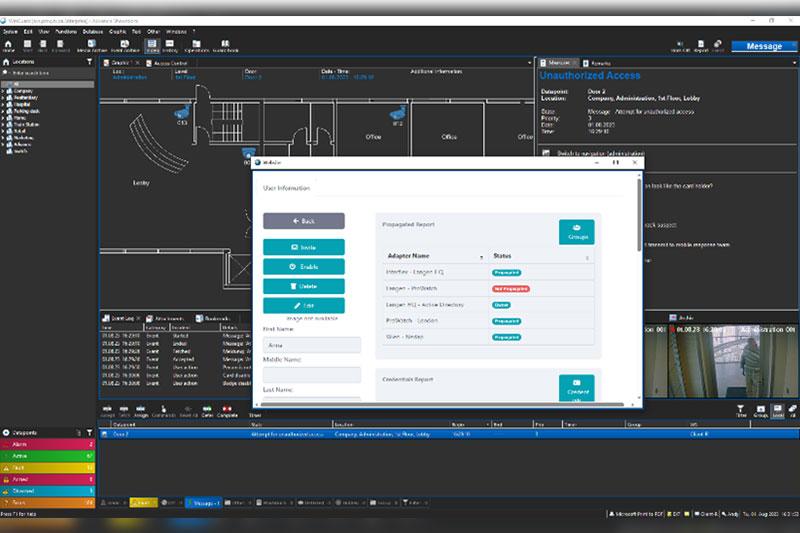Click the Complete icon in message toolbar
The image size is (800, 533).
coord(229,411)
